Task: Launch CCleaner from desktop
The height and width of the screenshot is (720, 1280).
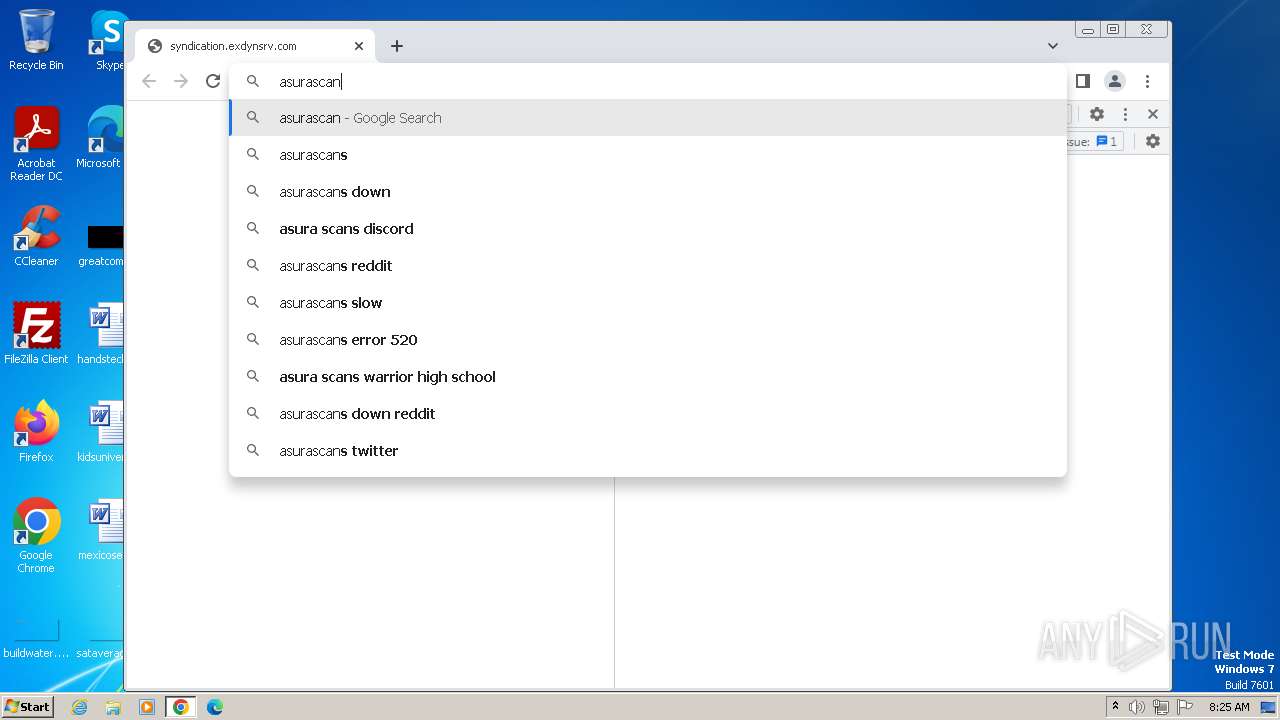Action: click(36, 236)
